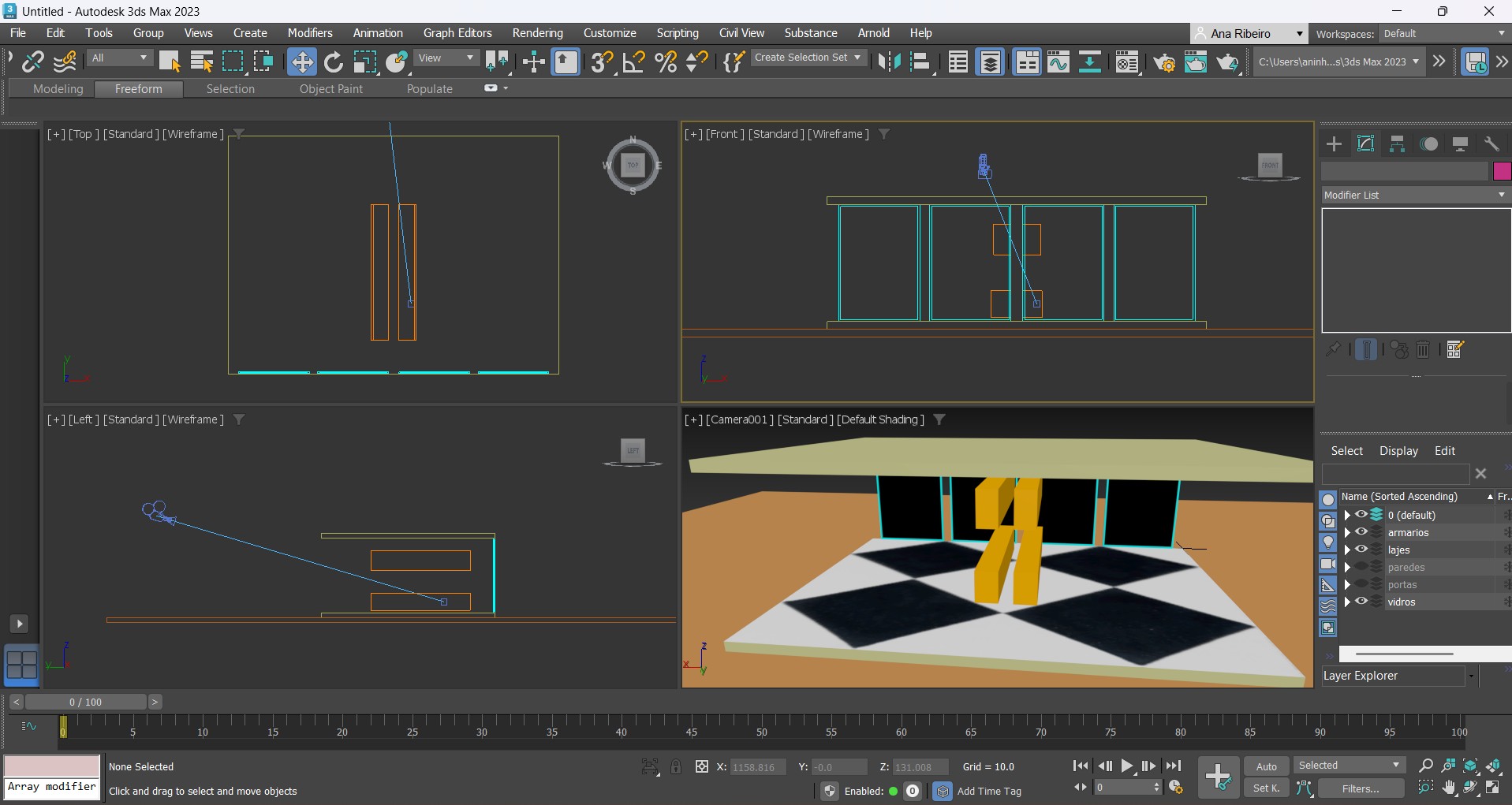Toggle the Angle Snap icon

pos(633,61)
